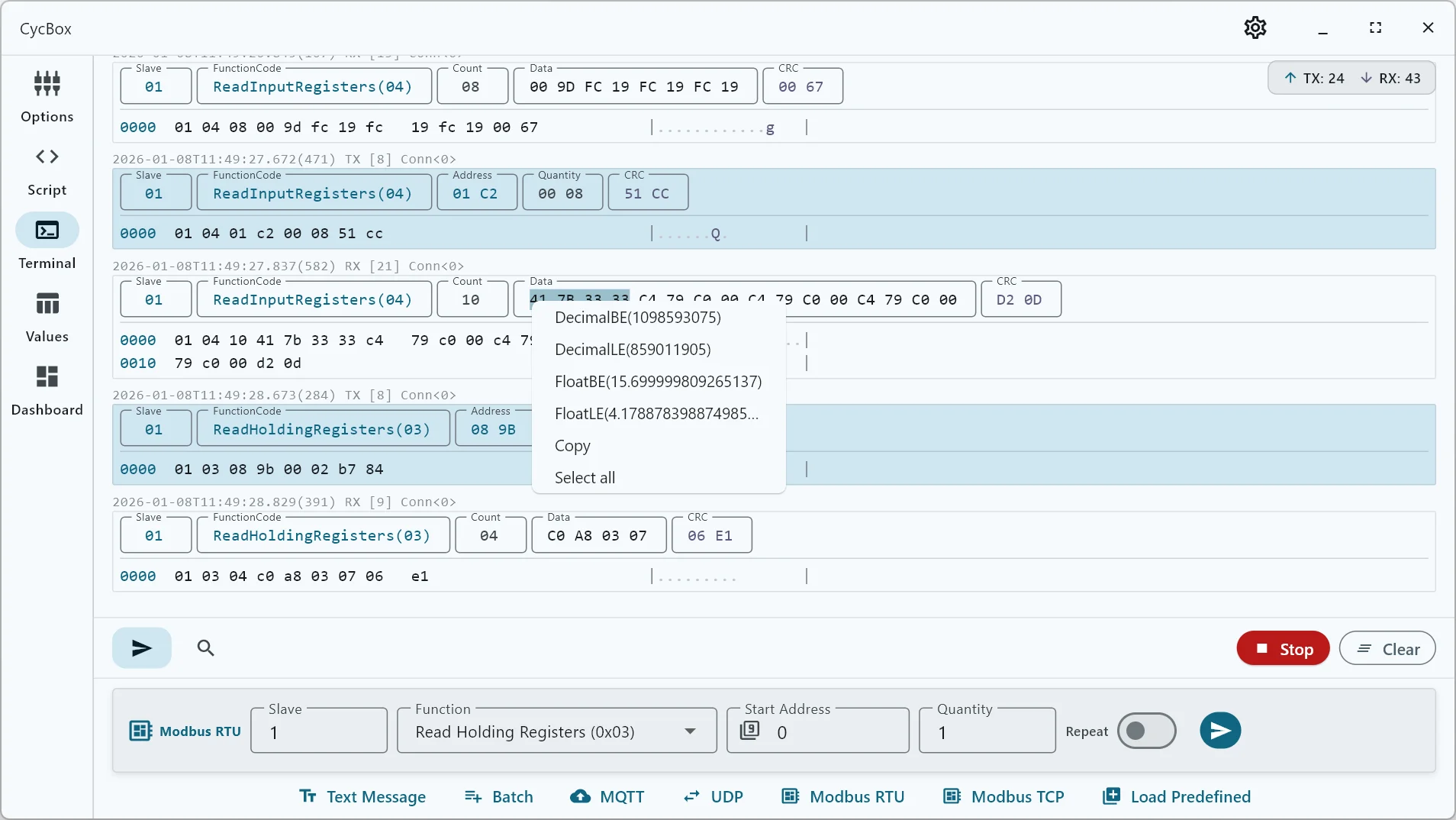Open the Values panel

click(x=47, y=315)
